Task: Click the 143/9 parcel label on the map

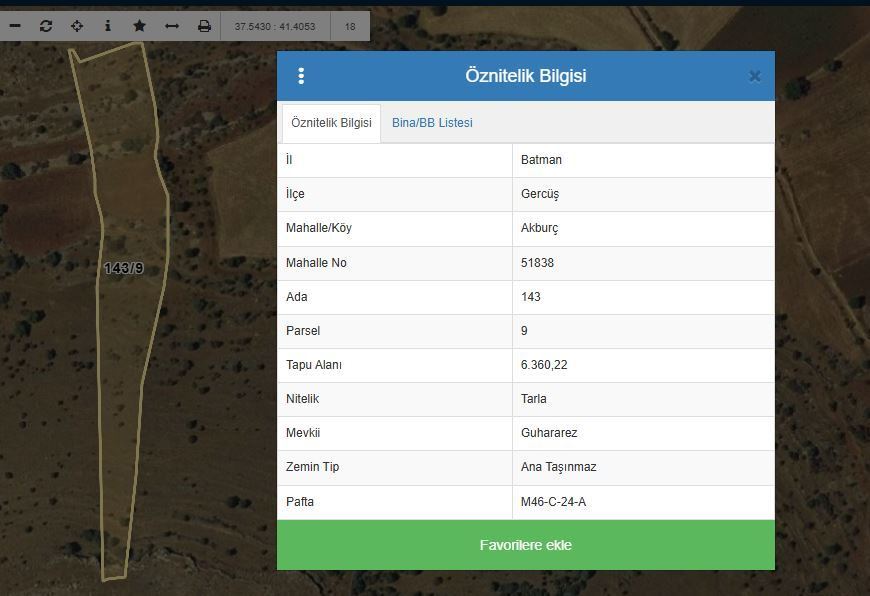Action: (124, 268)
